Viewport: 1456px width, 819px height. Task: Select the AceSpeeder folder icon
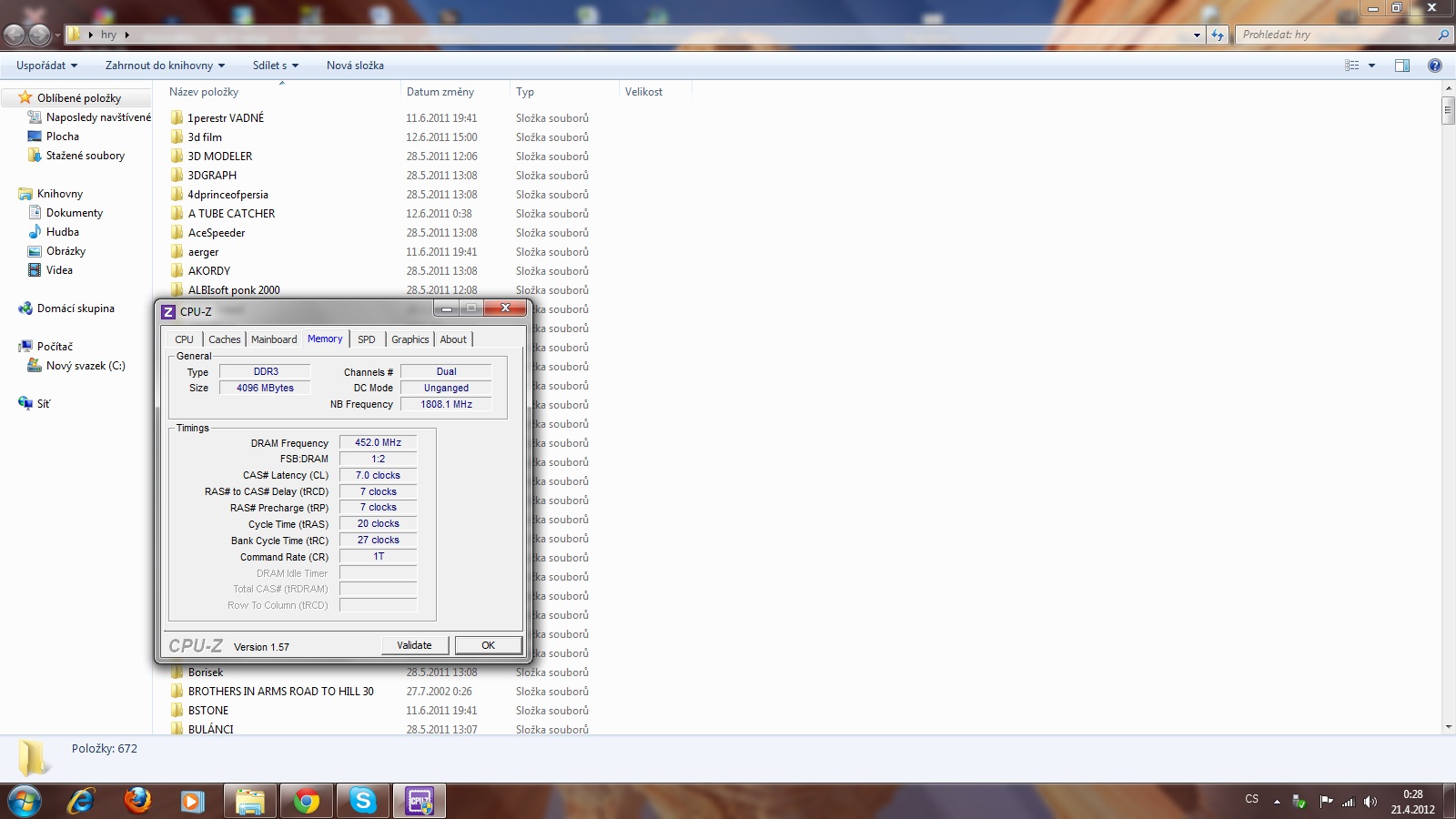pos(177,233)
